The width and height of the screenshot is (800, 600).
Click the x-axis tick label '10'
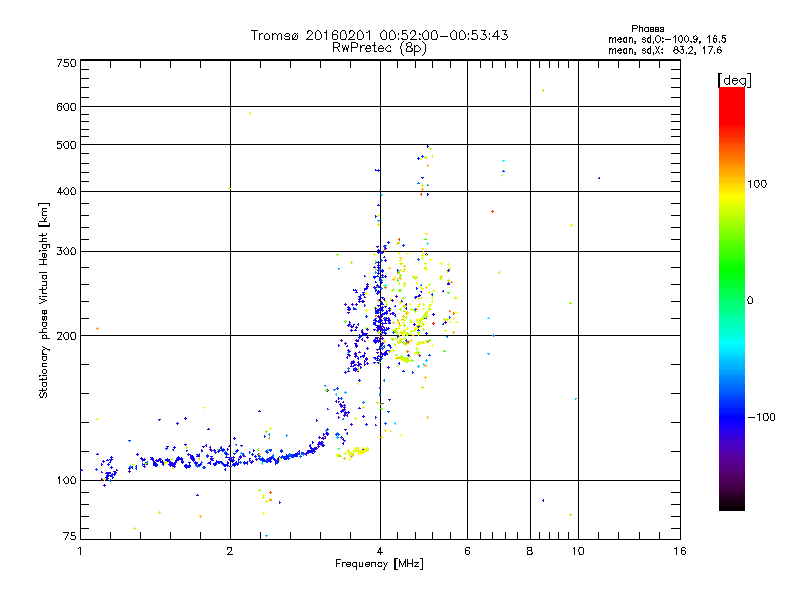[578, 551]
